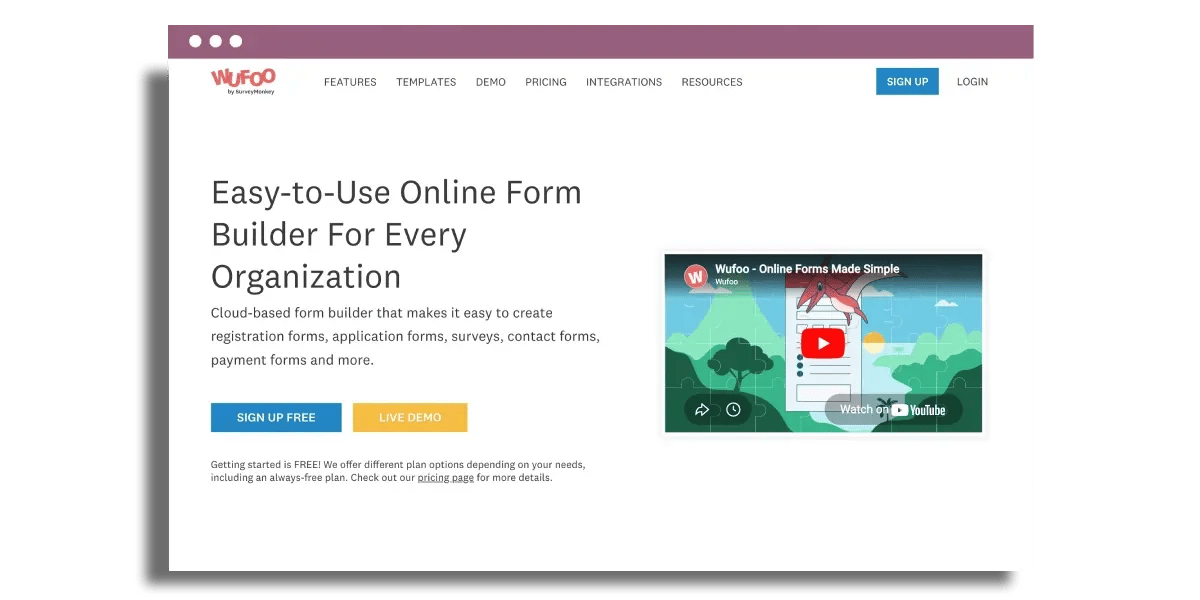Click the blue Sign Up header button
Screen dimensions: 1200x600
click(907, 82)
